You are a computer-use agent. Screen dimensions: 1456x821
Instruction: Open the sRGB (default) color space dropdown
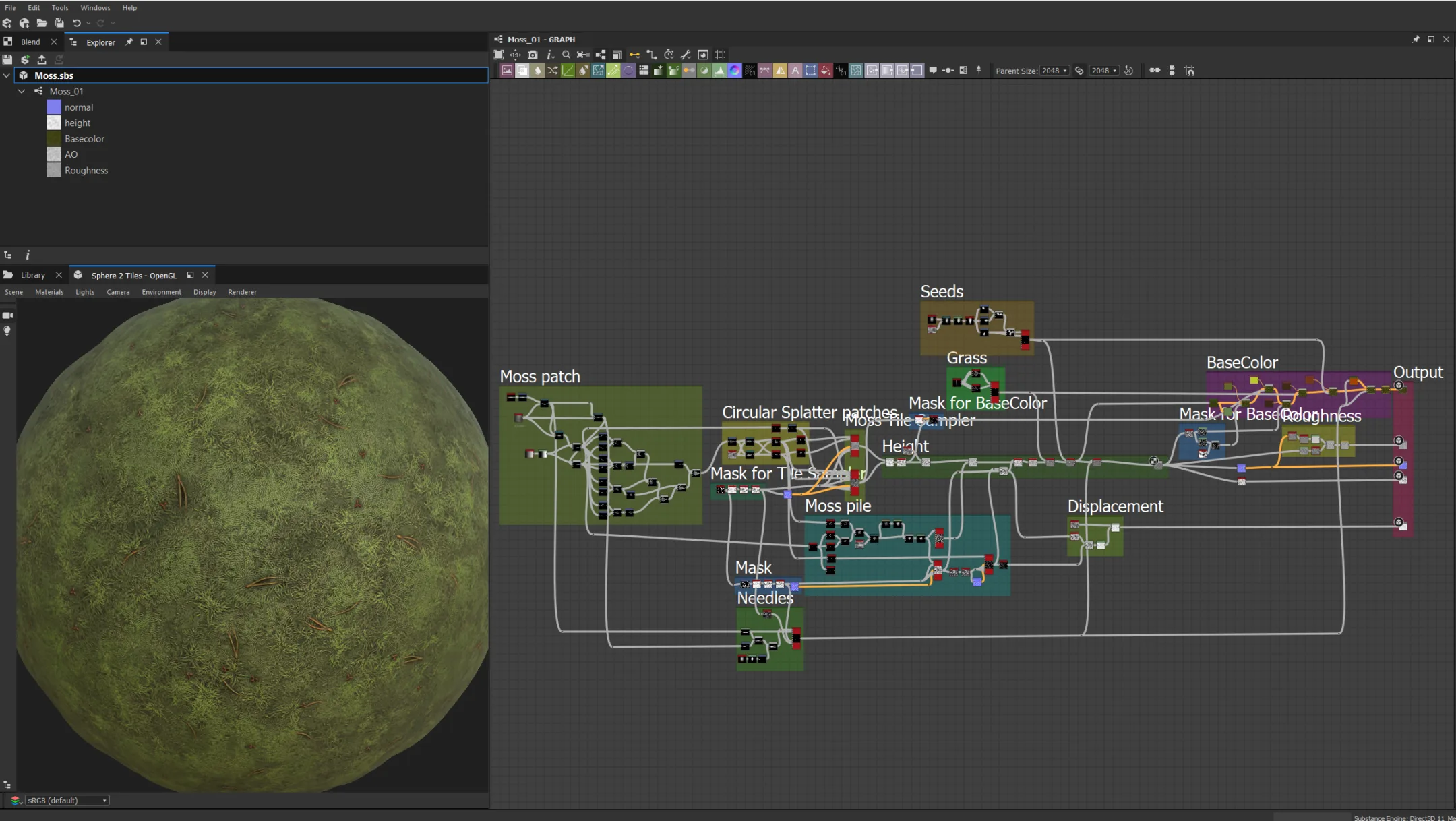(67, 800)
